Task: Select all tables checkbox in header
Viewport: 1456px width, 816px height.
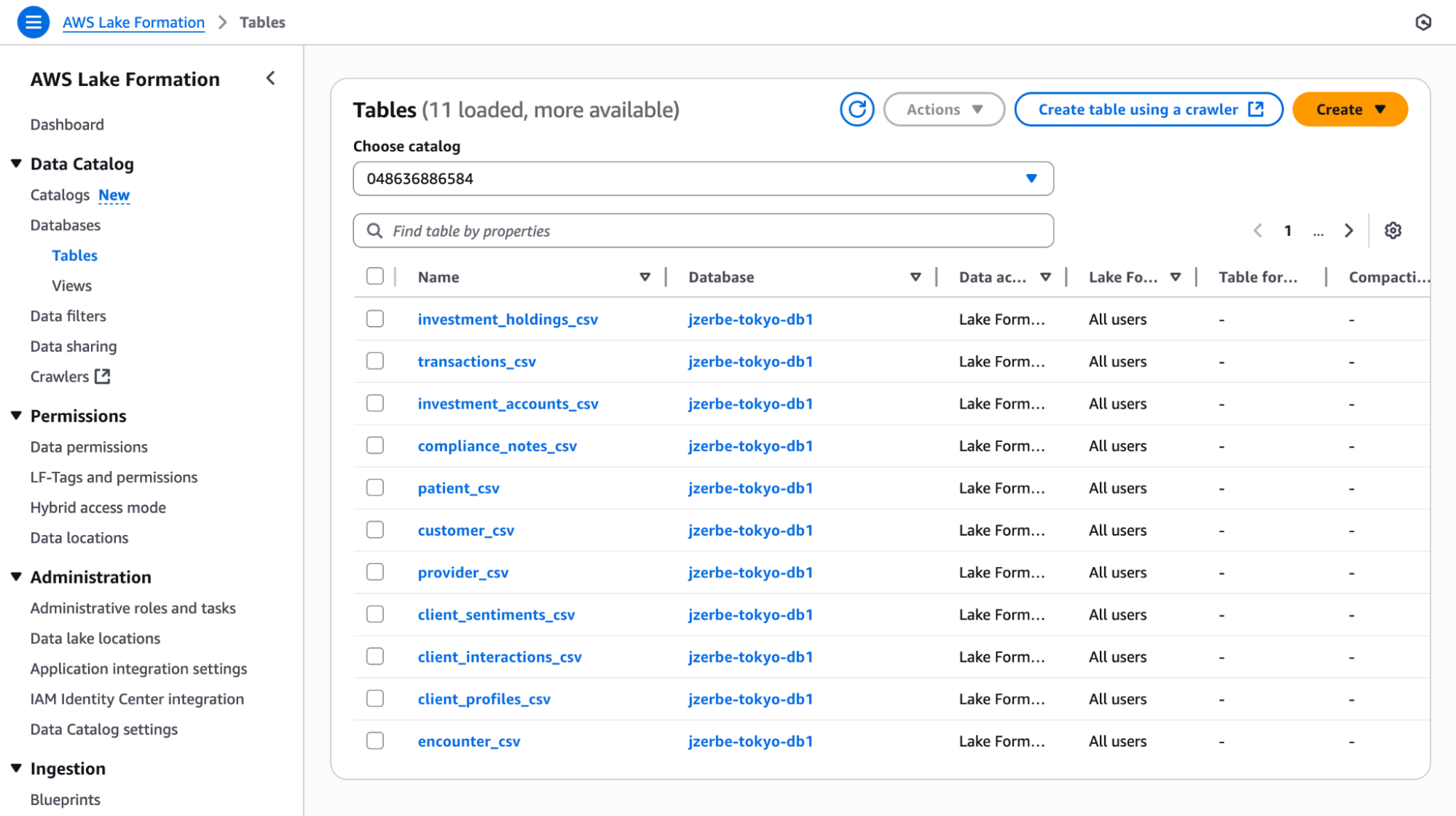Action: pos(375,277)
